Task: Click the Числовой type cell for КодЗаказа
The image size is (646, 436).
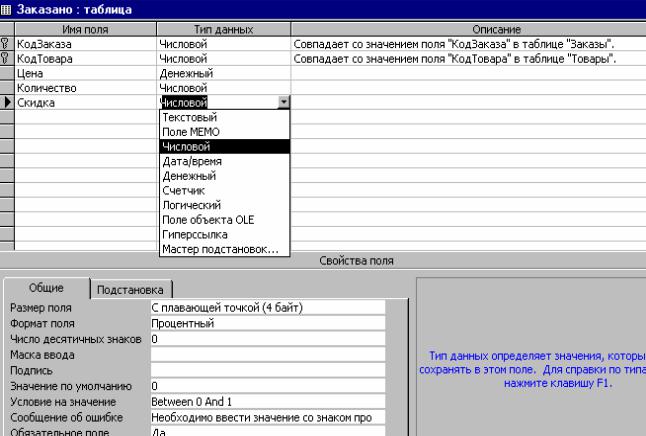Action: 224,44
